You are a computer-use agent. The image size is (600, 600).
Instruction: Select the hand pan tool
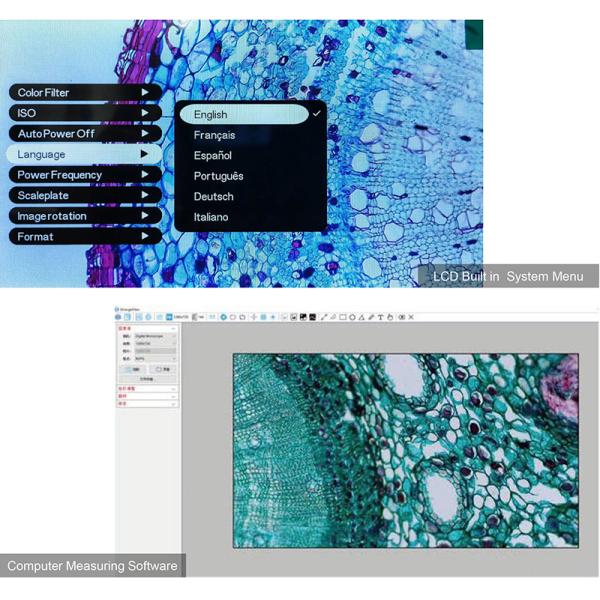[390, 317]
